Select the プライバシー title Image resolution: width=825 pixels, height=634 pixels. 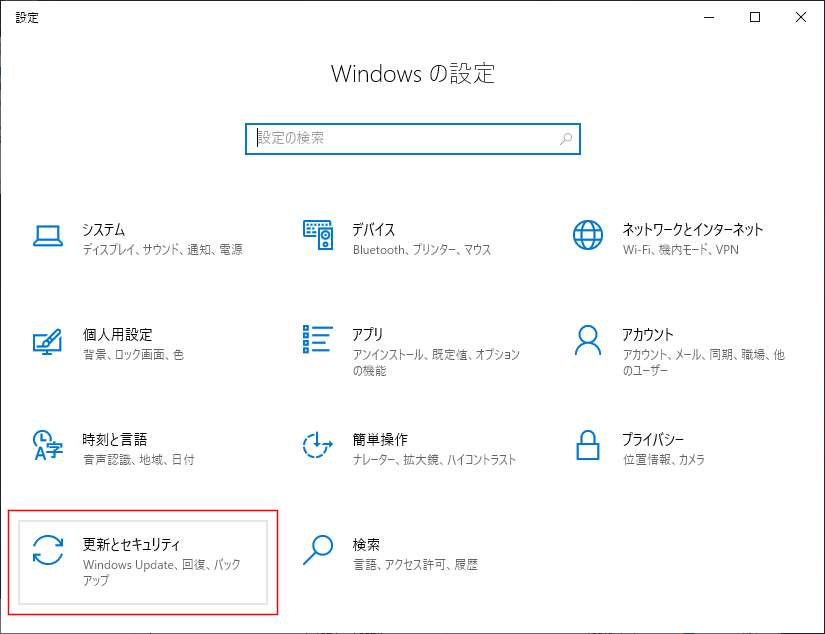(x=653, y=439)
